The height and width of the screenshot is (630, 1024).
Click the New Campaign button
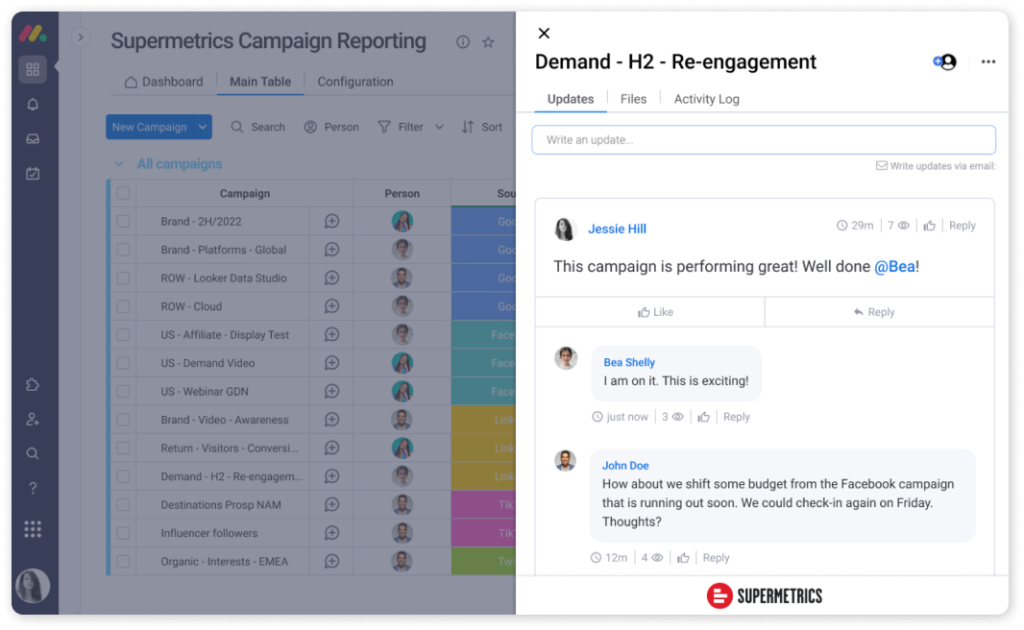click(x=150, y=127)
